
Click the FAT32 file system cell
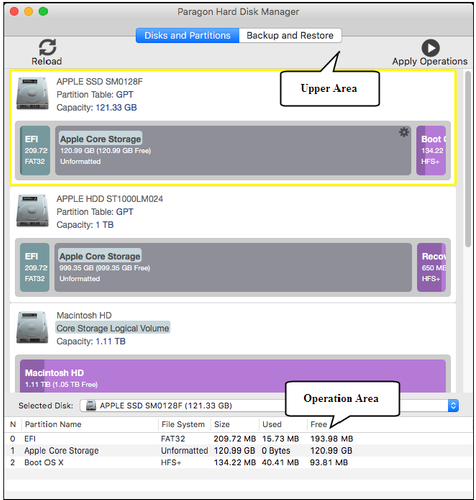pyautogui.click(x=173, y=439)
